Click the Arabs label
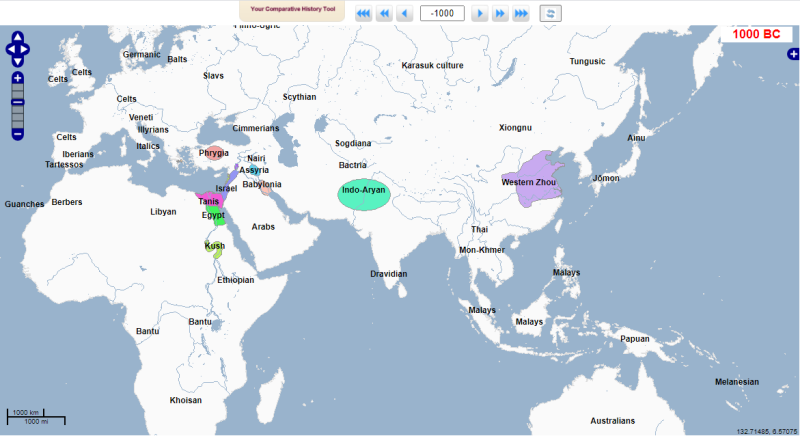Screen dimensions: 800x436 pyautogui.click(x=263, y=227)
